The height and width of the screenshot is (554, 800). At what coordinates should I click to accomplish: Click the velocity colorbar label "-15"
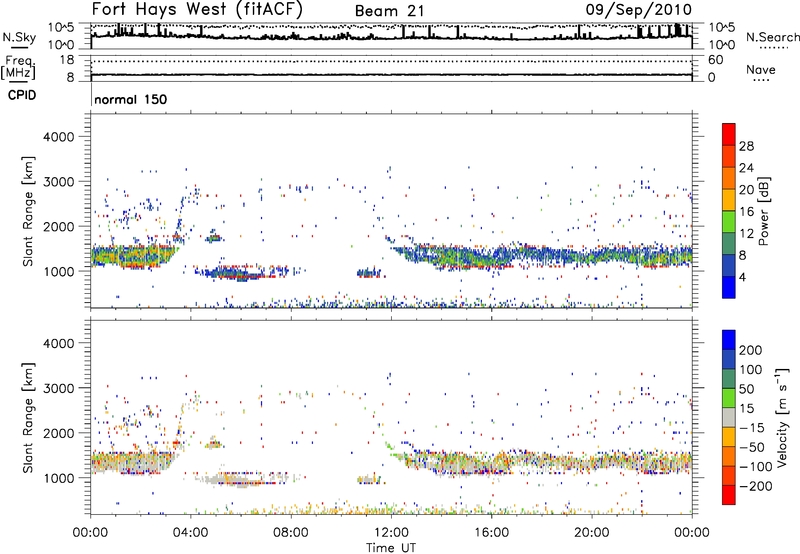pos(752,428)
